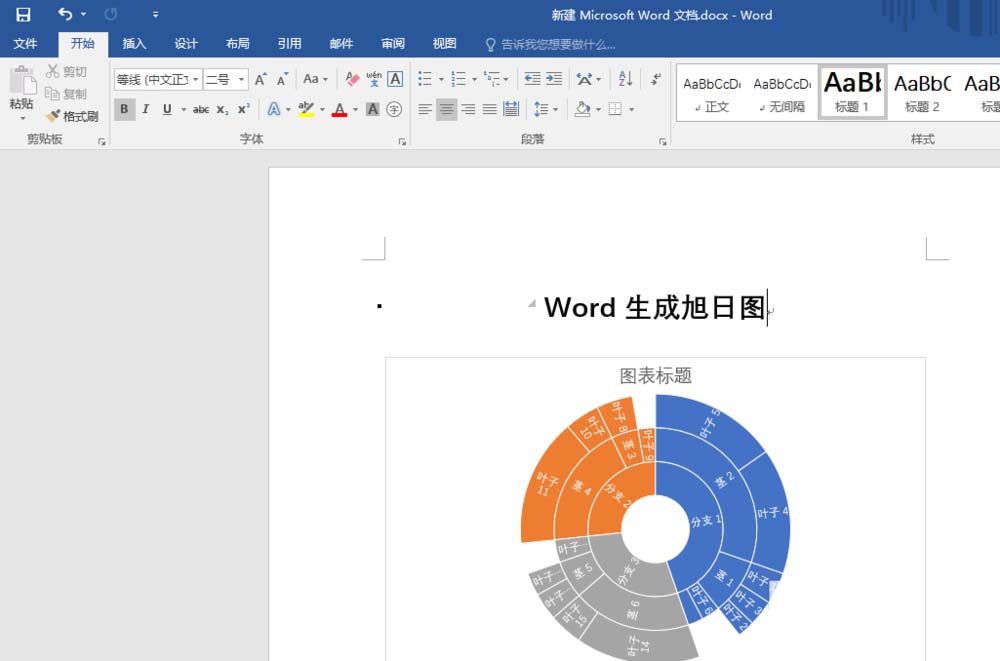Viewport: 1000px width, 661px height.
Task: Apply superscript formatting
Action: pyautogui.click(x=244, y=109)
